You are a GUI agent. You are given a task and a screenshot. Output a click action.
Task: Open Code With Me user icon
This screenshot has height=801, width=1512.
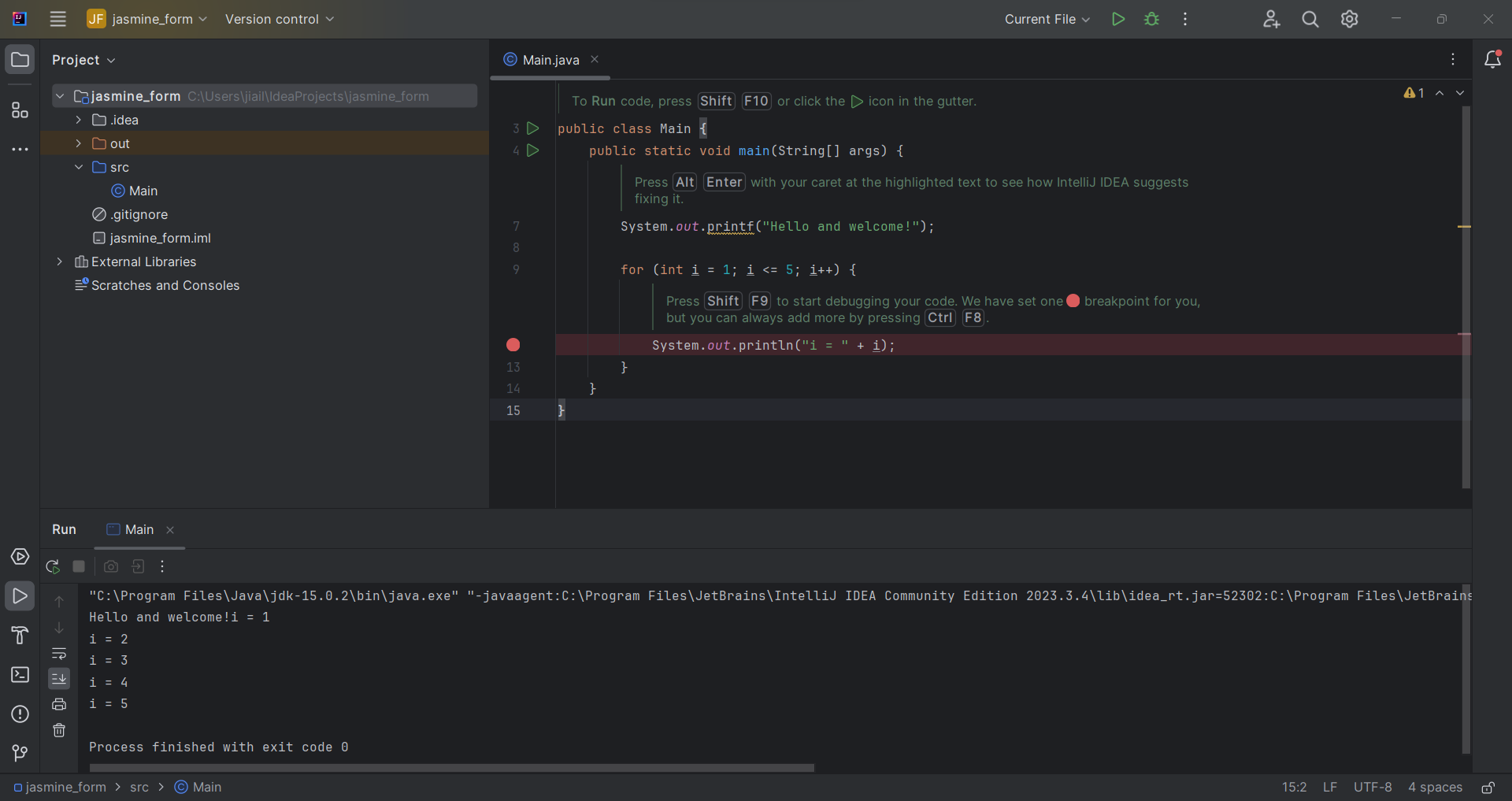(x=1271, y=19)
